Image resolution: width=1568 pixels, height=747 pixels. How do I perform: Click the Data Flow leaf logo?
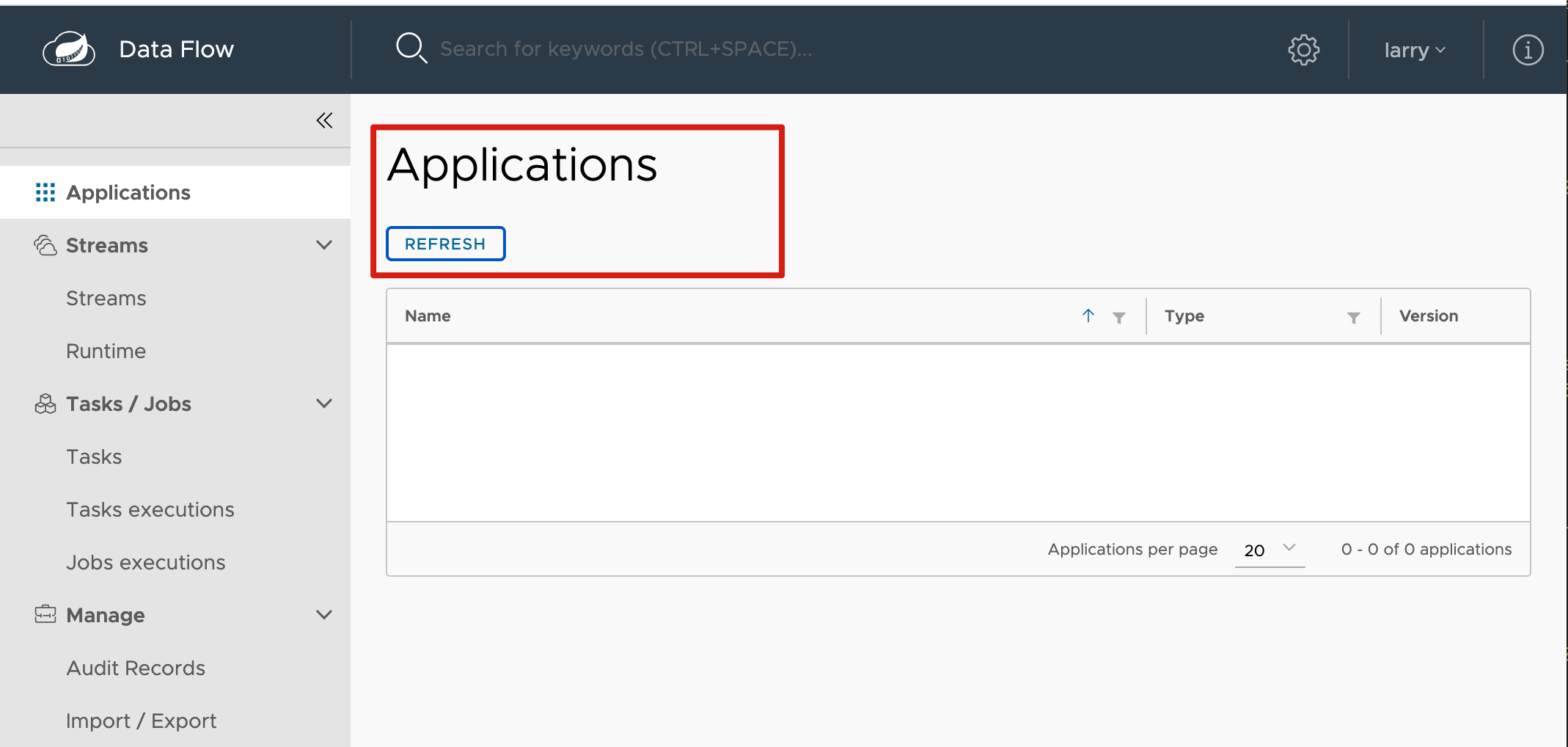click(69, 50)
